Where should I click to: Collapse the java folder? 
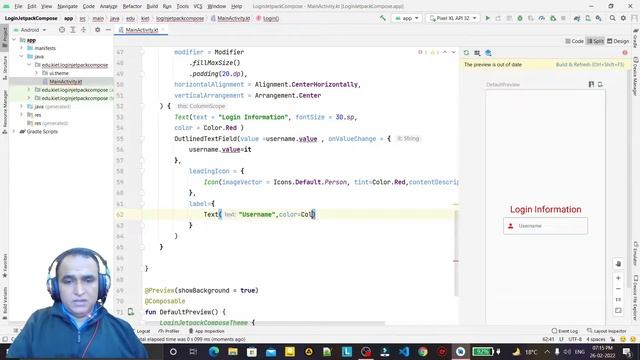click(22, 56)
